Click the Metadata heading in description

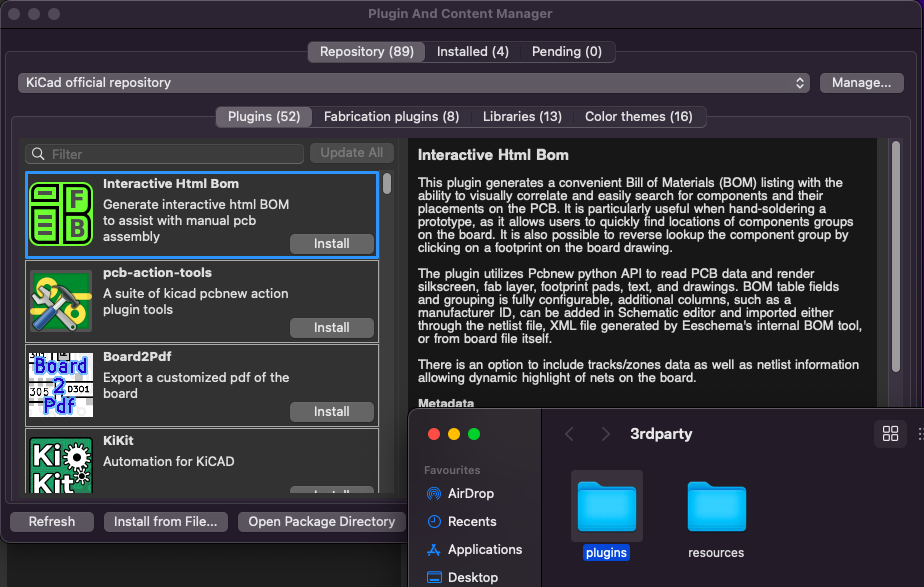(446, 403)
